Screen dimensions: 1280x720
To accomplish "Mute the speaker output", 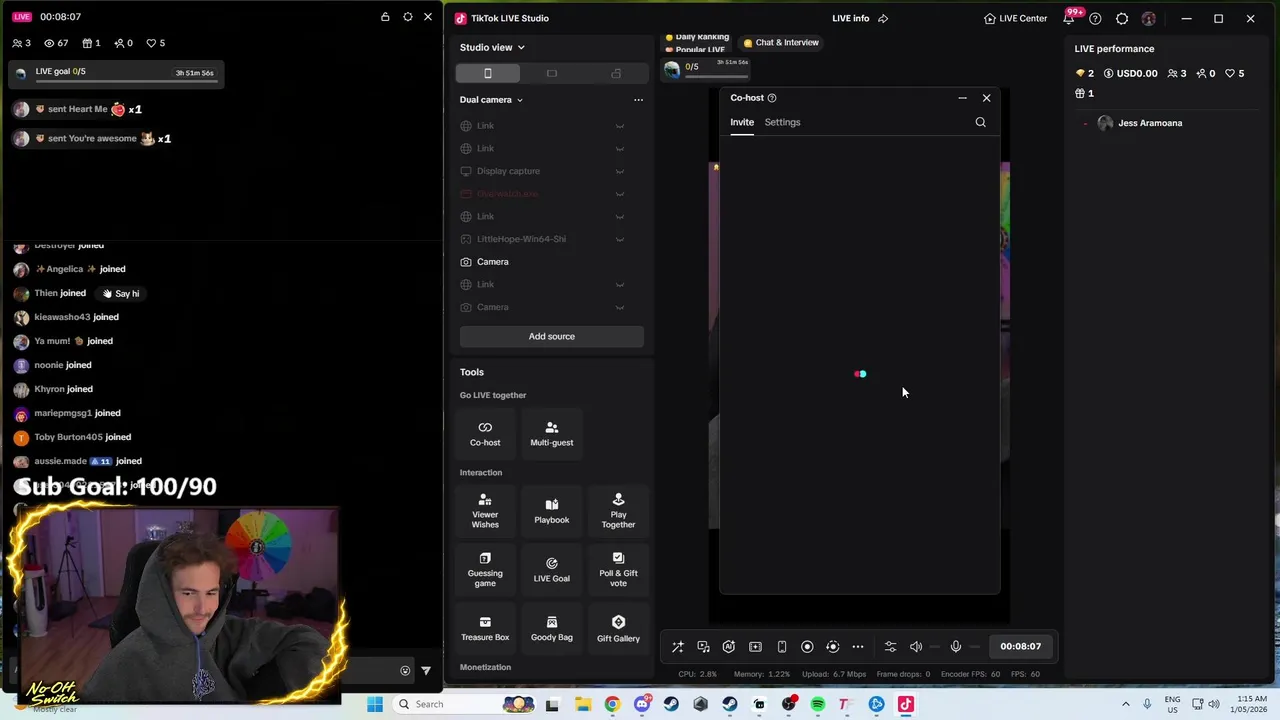I will [916, 647].
